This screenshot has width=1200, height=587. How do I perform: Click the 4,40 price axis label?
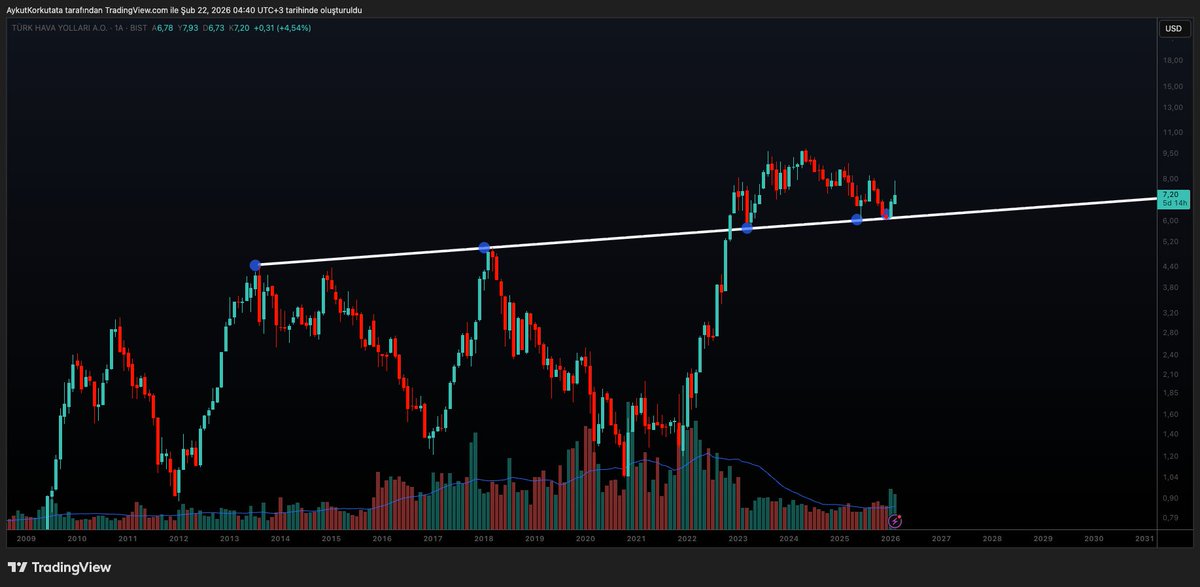coord(1172,265)
